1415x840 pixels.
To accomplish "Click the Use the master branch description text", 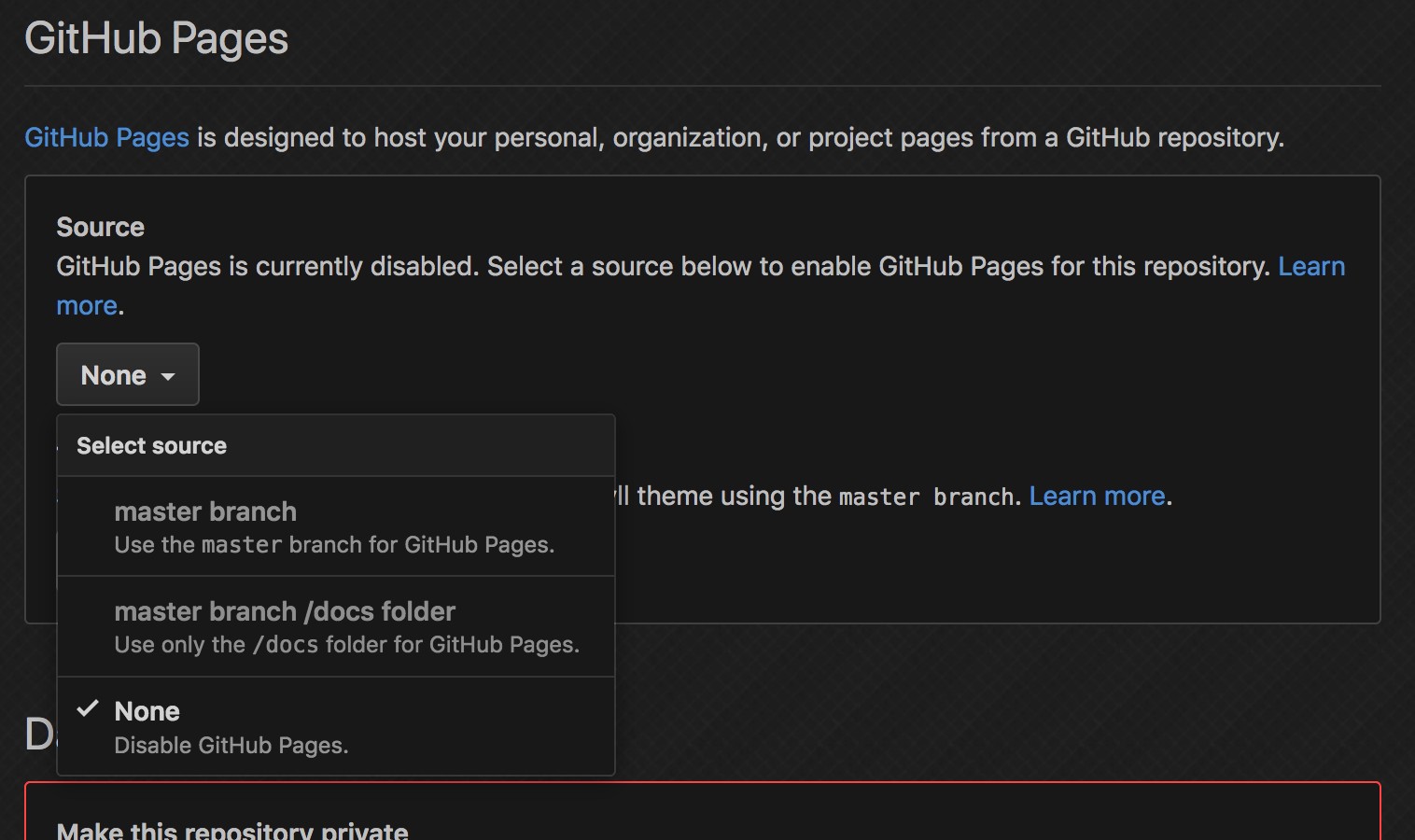I will pyautogui.click(x=333, y=544).
